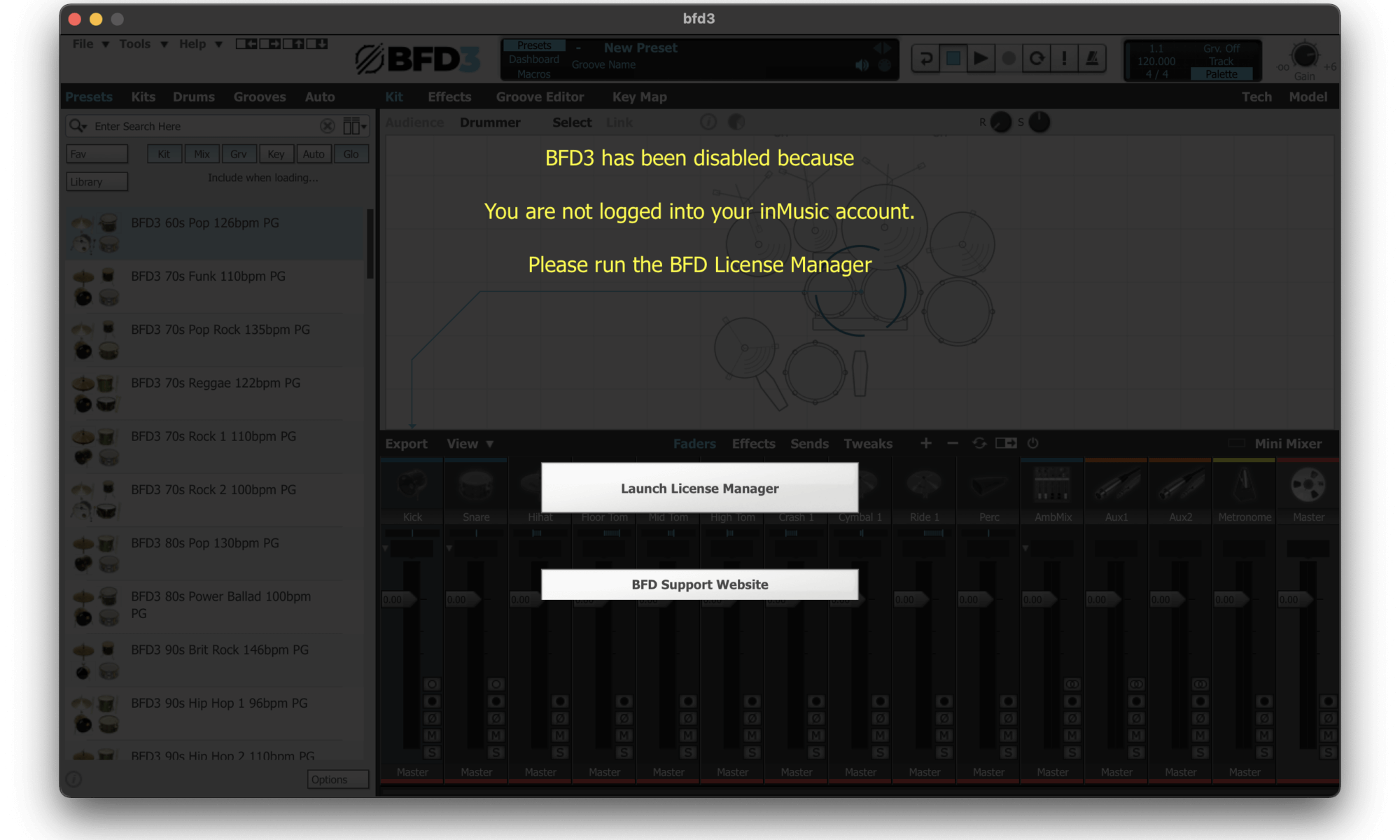Open the browser column layout dropdown
1400x840 pixels.
pos(355,126)
